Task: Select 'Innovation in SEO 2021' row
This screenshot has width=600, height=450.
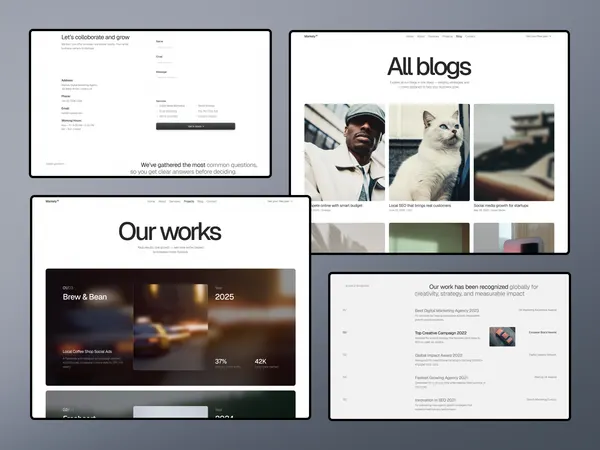Action: point(450,403)
